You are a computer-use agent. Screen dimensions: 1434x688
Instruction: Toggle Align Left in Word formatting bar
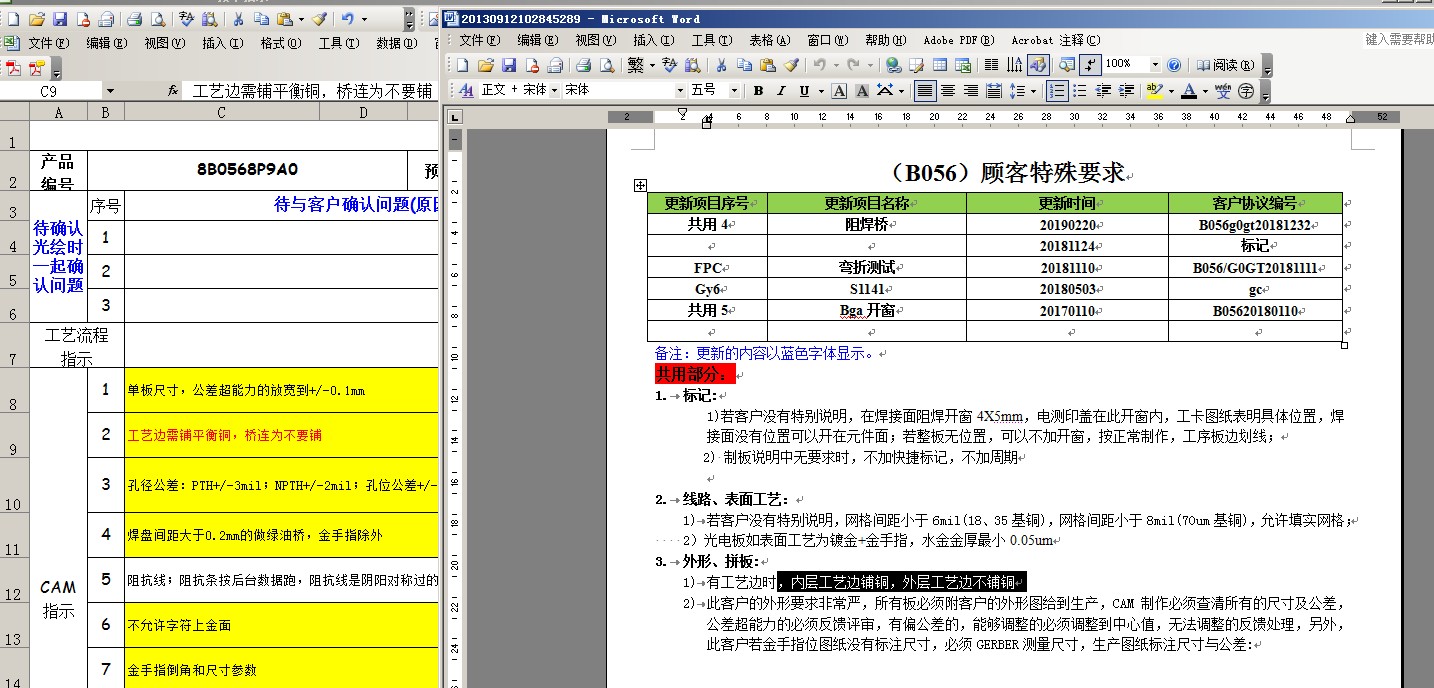click(x=925, y=91)
